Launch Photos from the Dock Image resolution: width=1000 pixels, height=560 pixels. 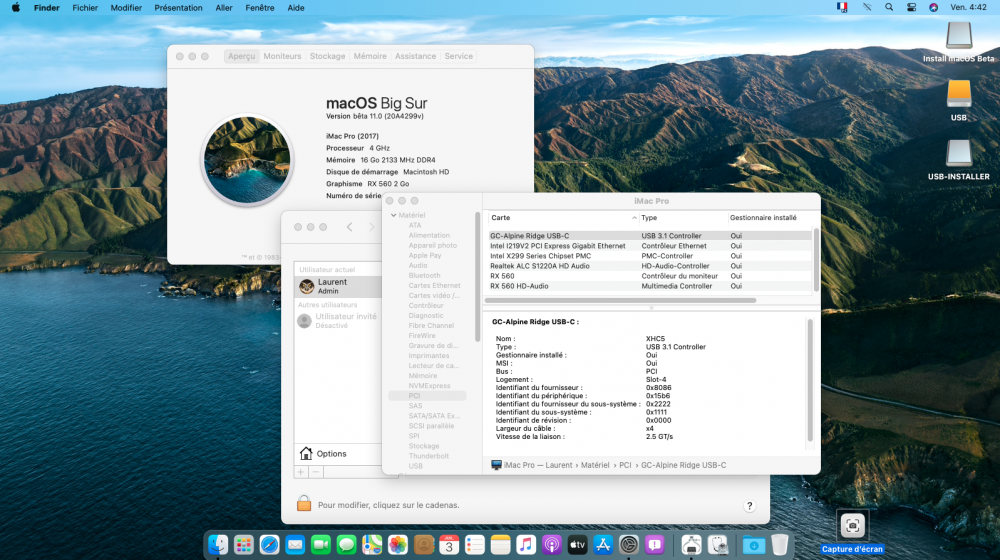(397, 545)
